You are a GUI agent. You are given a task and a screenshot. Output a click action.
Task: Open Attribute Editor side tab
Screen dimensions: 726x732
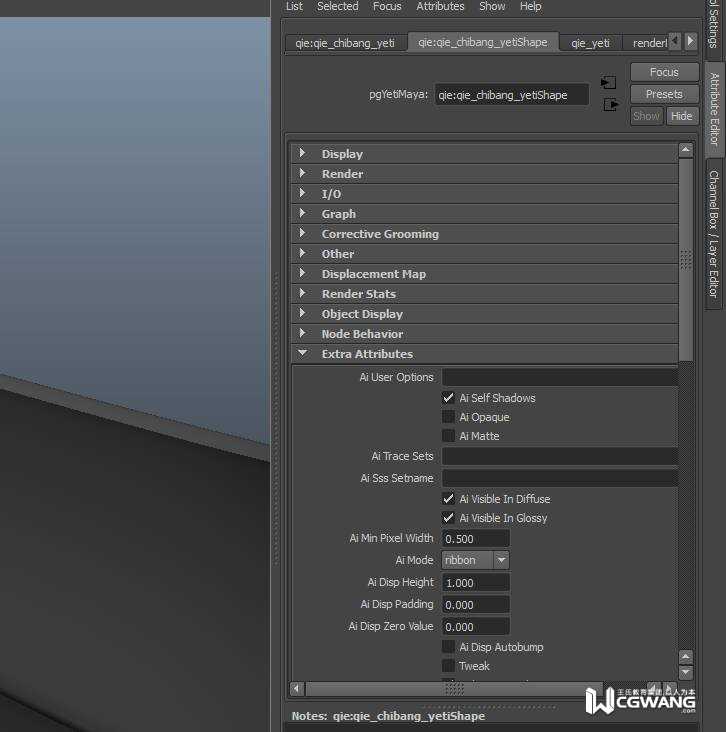[714, 109]
